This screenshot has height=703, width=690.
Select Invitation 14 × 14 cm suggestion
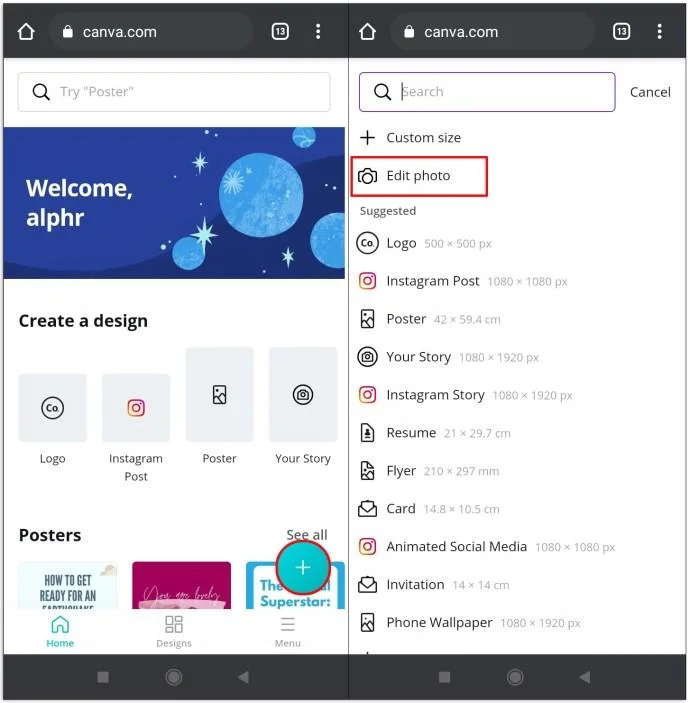(x=434, y=585)
